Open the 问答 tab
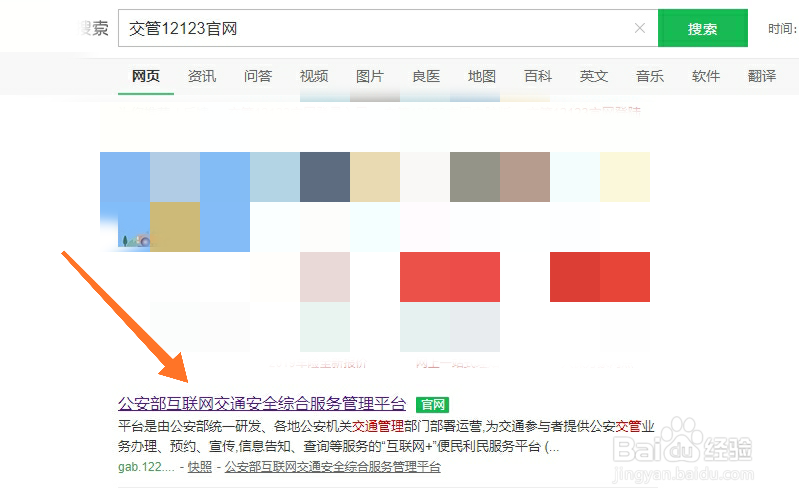The width and height of the screenshot is (799, 502). (x=258, y=76)
